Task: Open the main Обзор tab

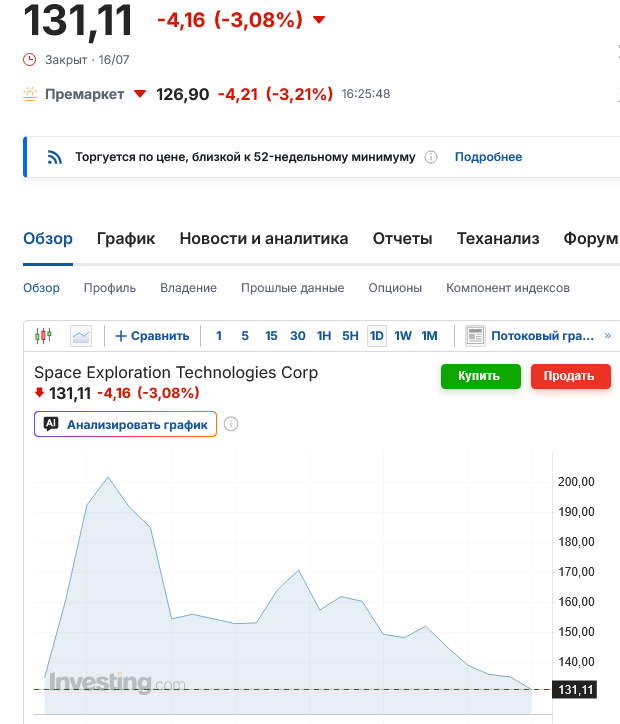Action: click(x=48, y=239)
